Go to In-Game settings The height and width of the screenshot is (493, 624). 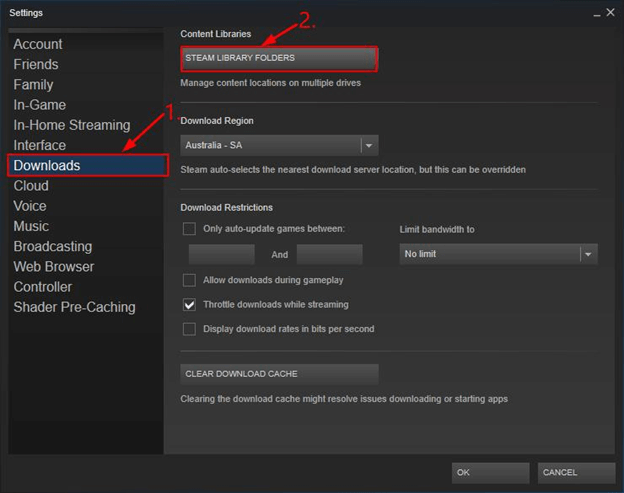[40, 105]
